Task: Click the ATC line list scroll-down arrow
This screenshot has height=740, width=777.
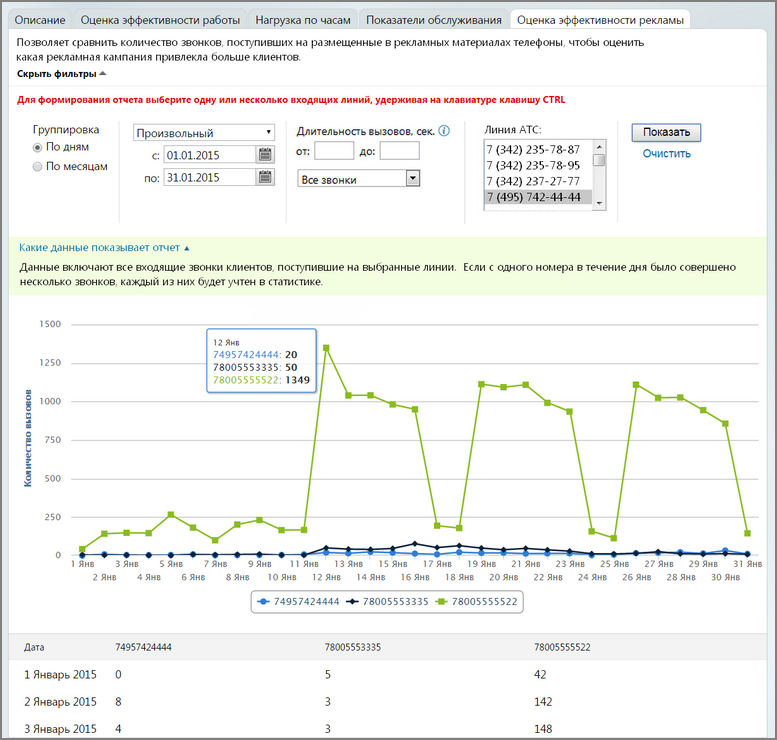Action: [600, 203]
